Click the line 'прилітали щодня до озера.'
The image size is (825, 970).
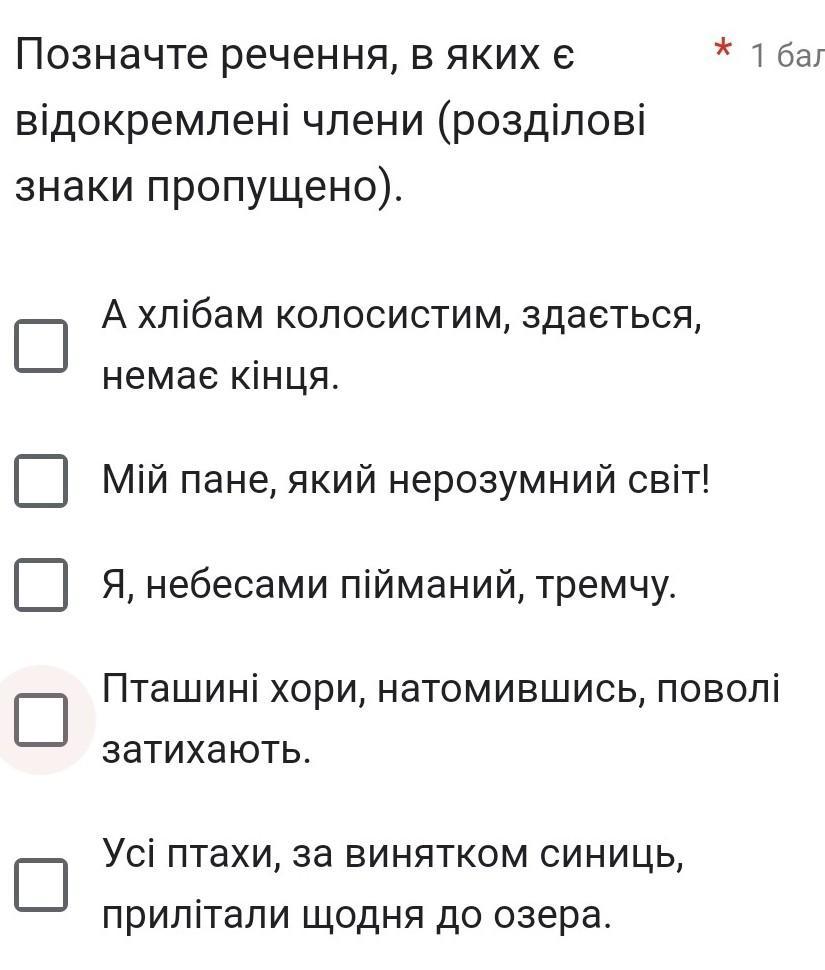357,915
